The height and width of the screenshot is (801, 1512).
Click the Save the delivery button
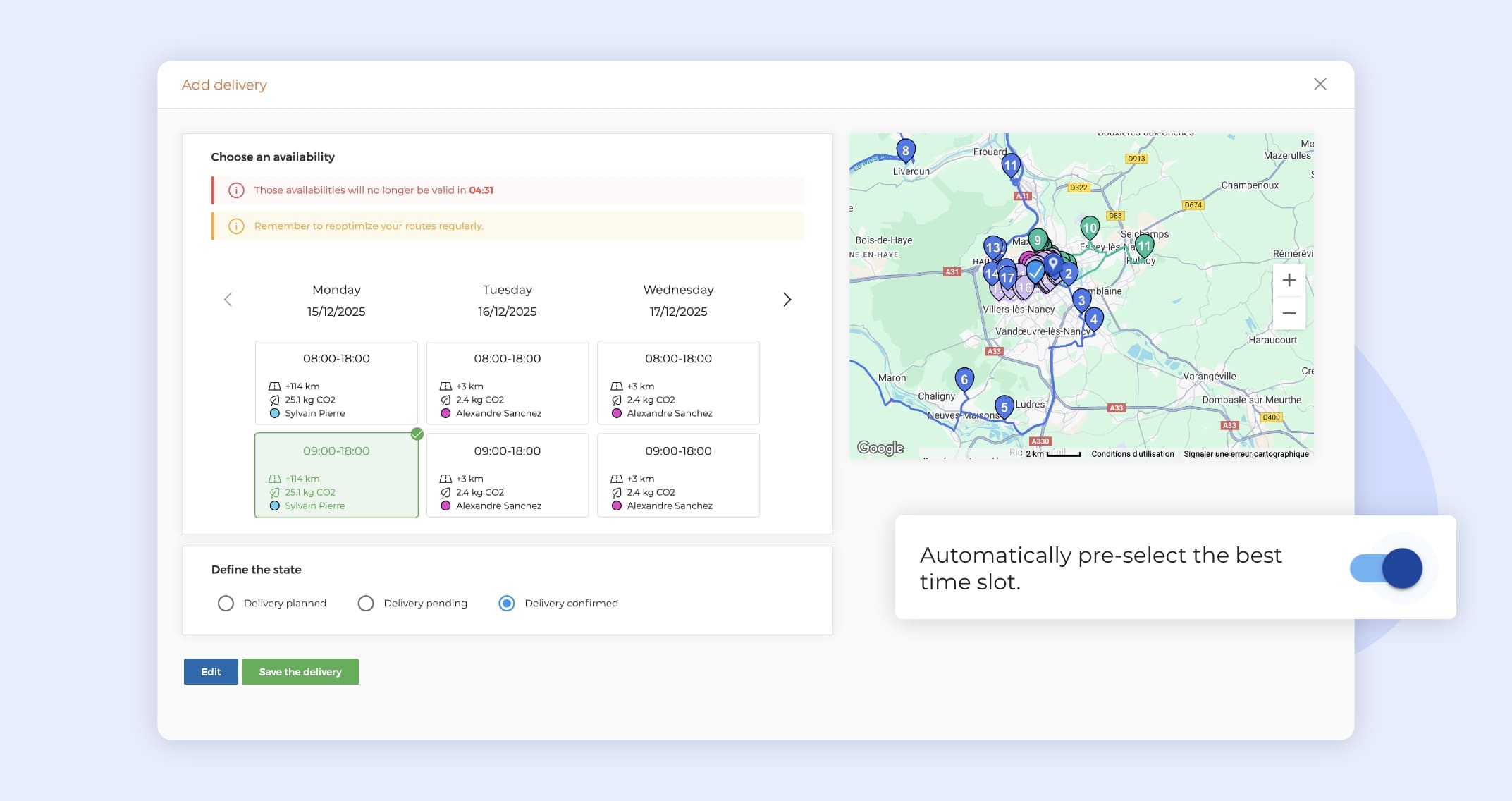click(x=300, y=672)
